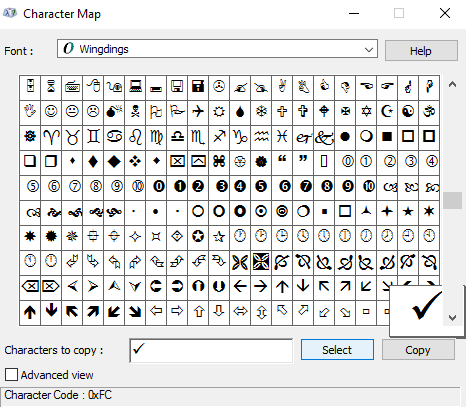Viewport: 466px width, 407px height.
Task: Choose the Star of David symbol
Action: tap(366, 111)
